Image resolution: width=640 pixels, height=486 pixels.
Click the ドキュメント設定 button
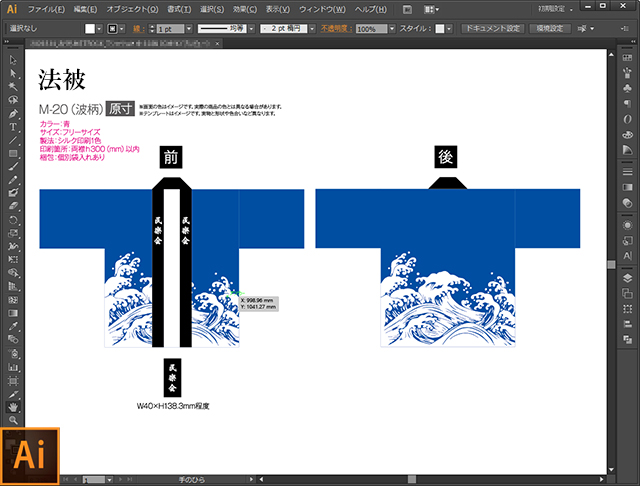[x=493, y=29]
